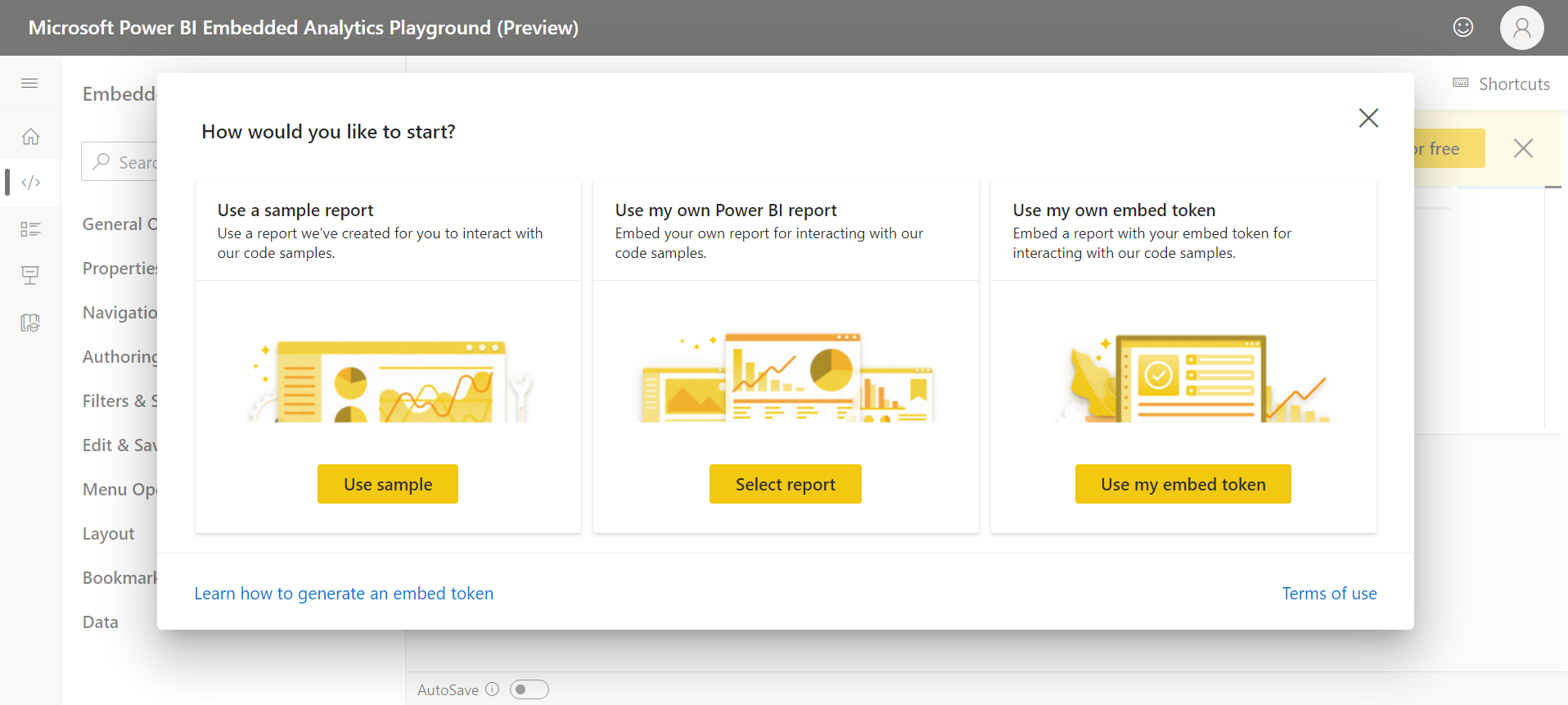This screenshot has width=1568, height=705.
Task: Click the presentation board sidebar icon
Action: (x=30, y=276)
